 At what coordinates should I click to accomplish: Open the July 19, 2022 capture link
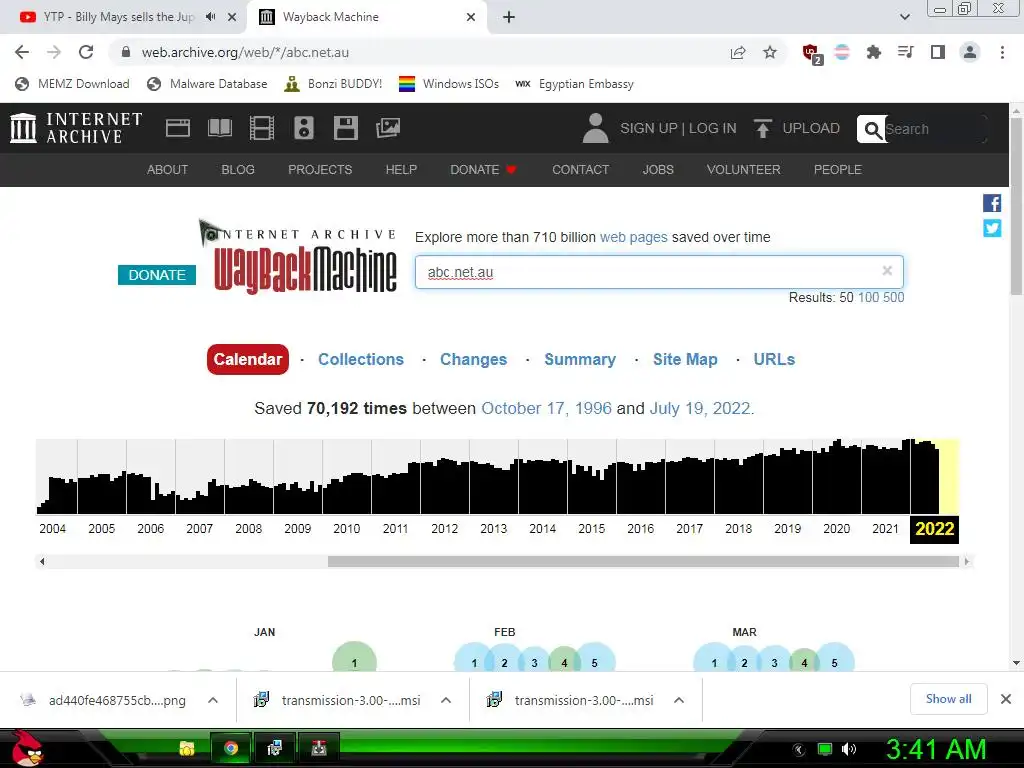[699, 408]
